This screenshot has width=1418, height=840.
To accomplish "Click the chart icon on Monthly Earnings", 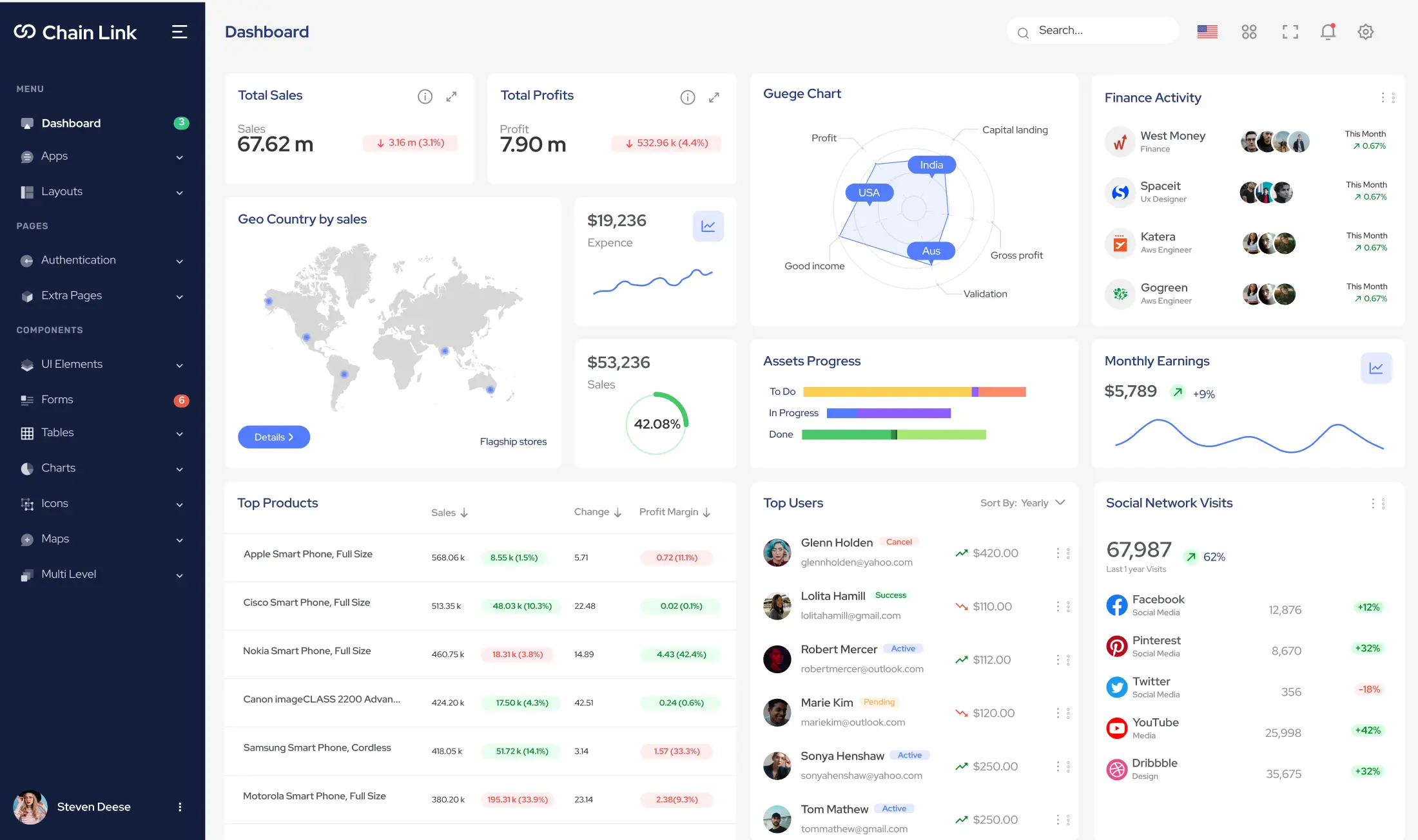I will [1375, 368].
